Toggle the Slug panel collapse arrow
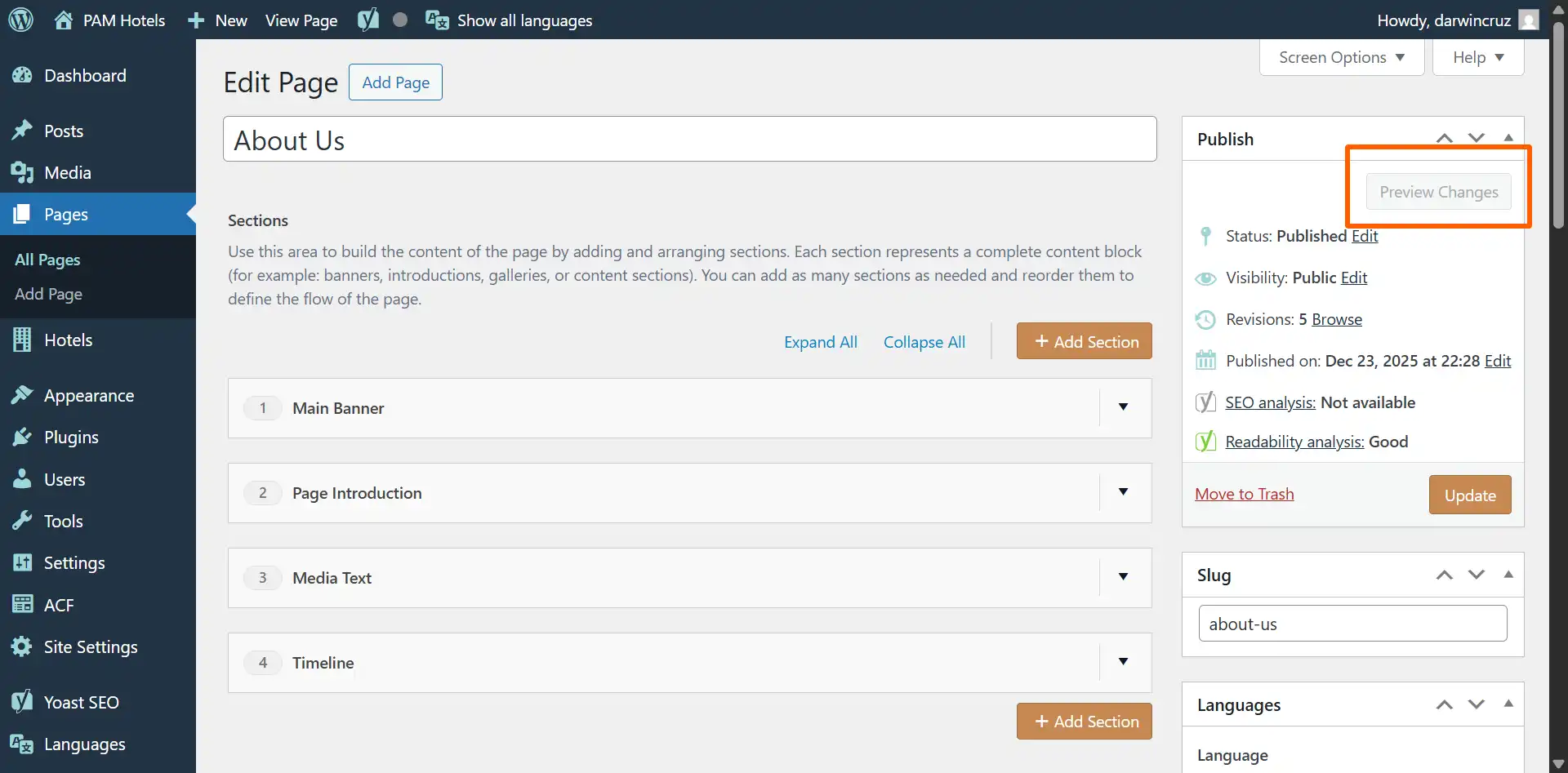Screen dimensions: 1568x773 pos(1508,575)
